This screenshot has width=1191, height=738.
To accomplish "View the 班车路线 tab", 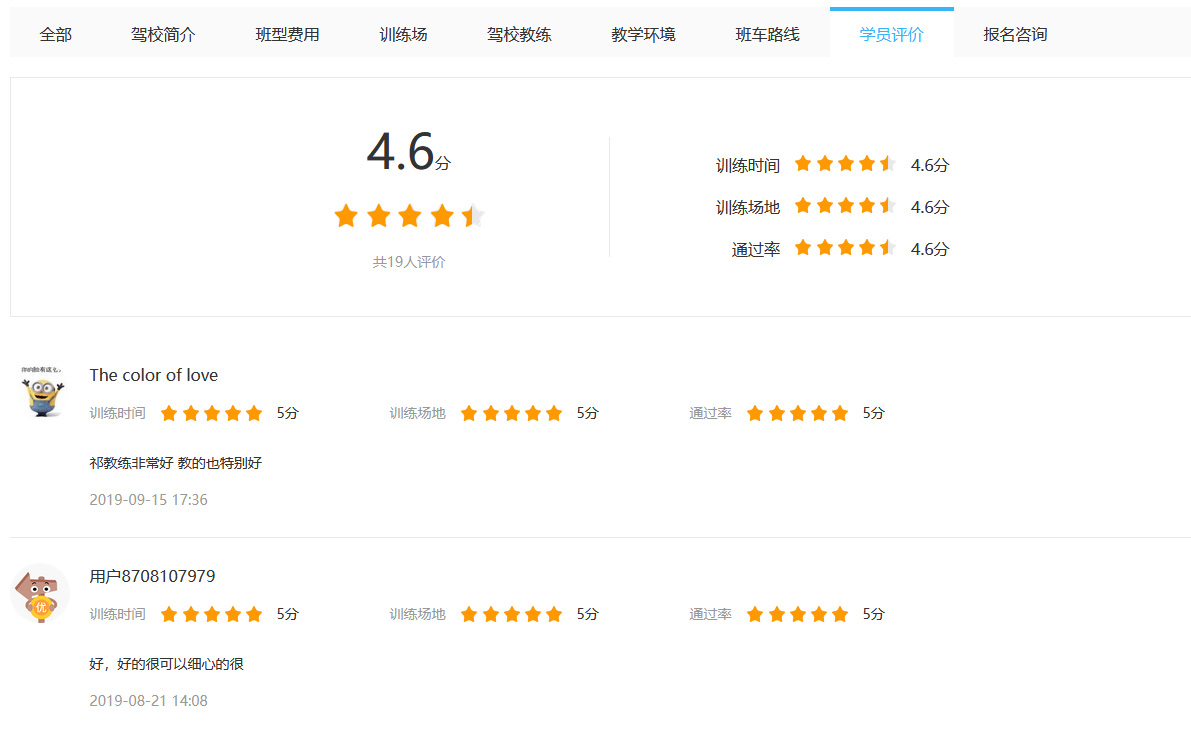I will pyautogui.click(x=767, y=35).
